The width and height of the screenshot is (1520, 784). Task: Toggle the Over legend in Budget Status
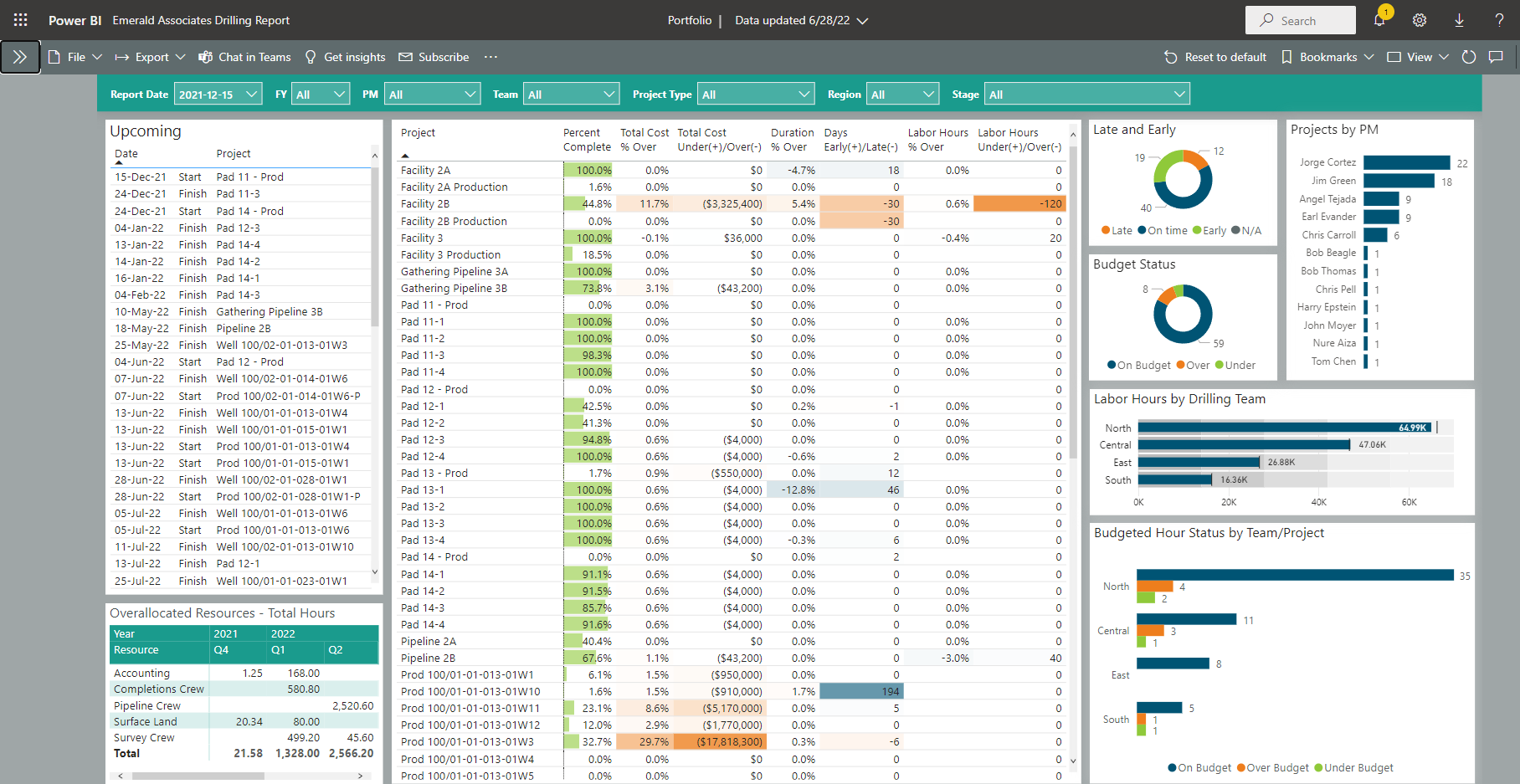1193,366
